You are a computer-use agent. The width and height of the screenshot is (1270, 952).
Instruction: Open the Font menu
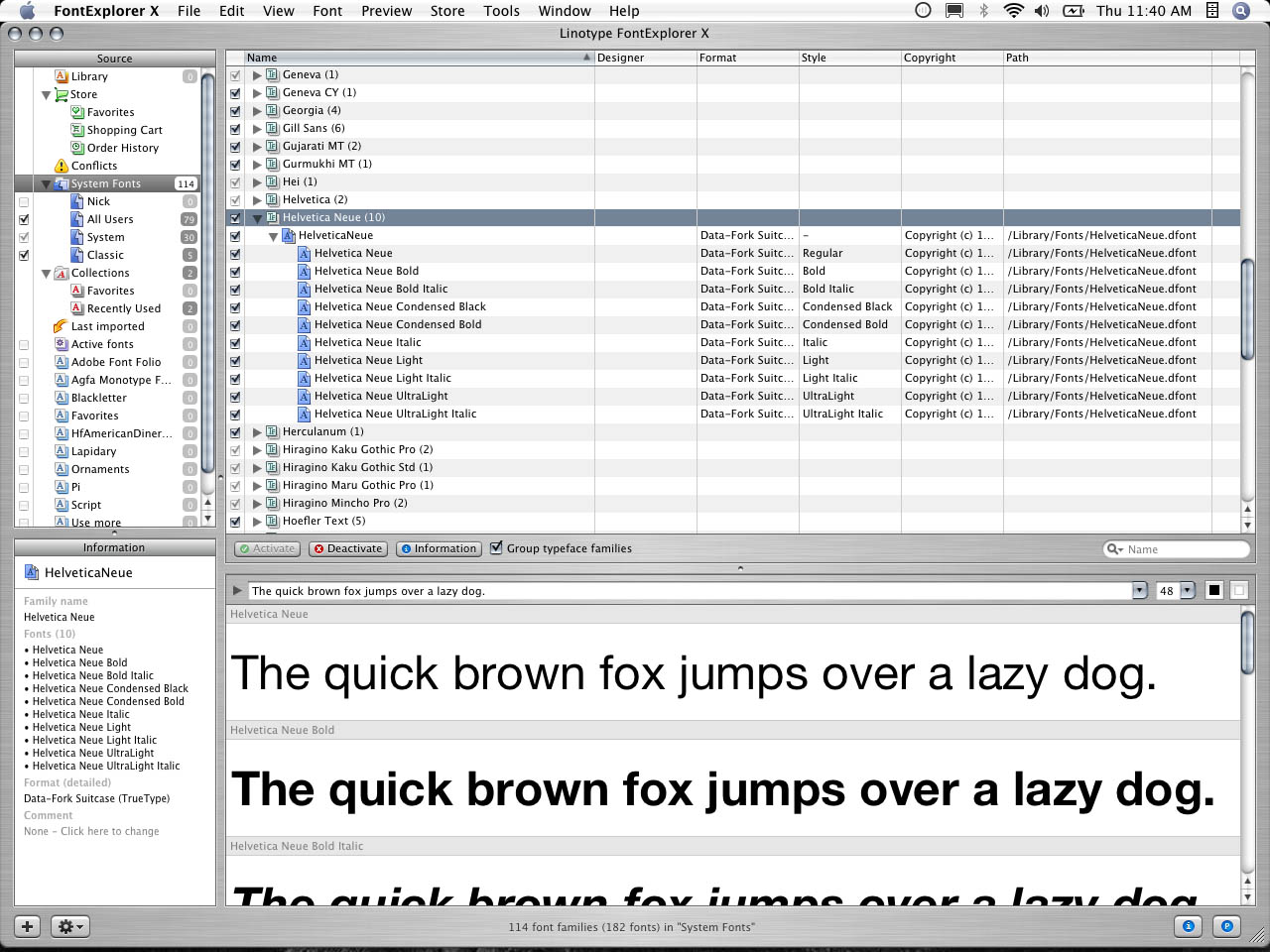(327, 11)
